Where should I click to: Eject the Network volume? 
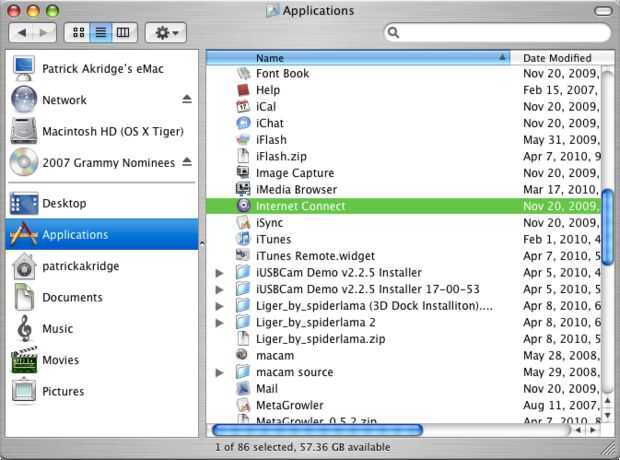187,99
